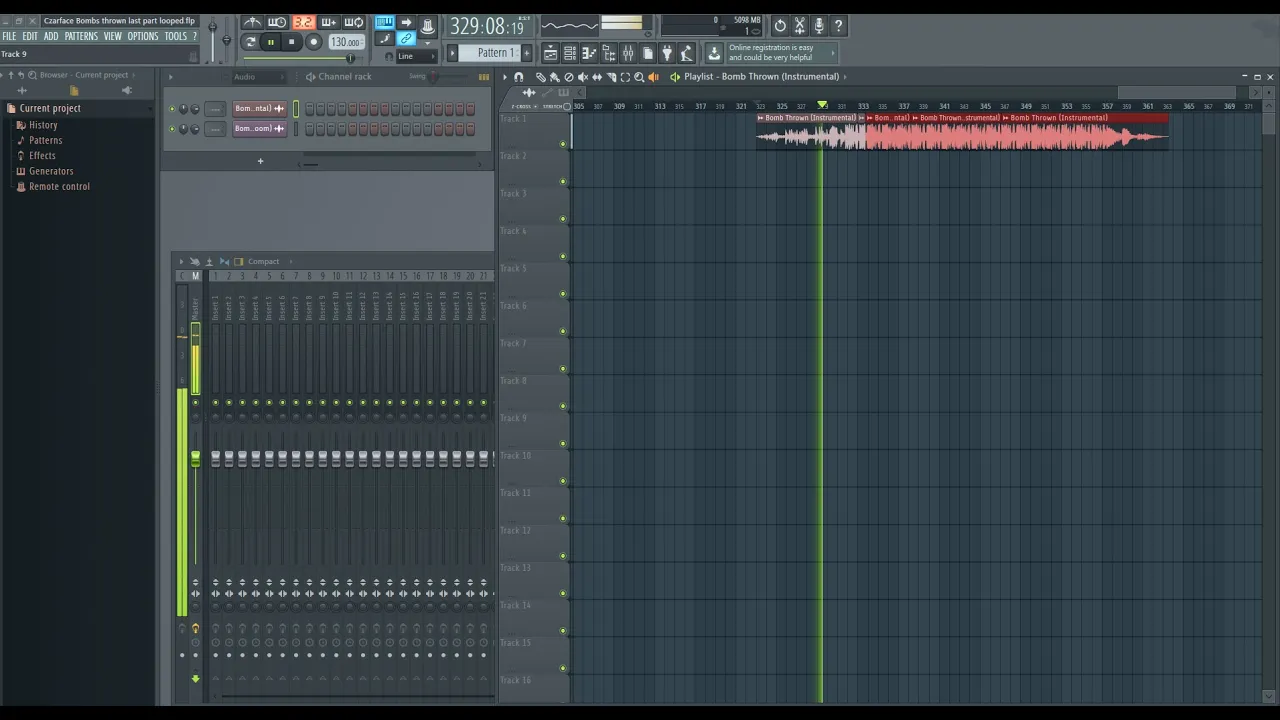1280x720 pixels.
Task: Select the playlist delete tool
Action: click(569, 77)
